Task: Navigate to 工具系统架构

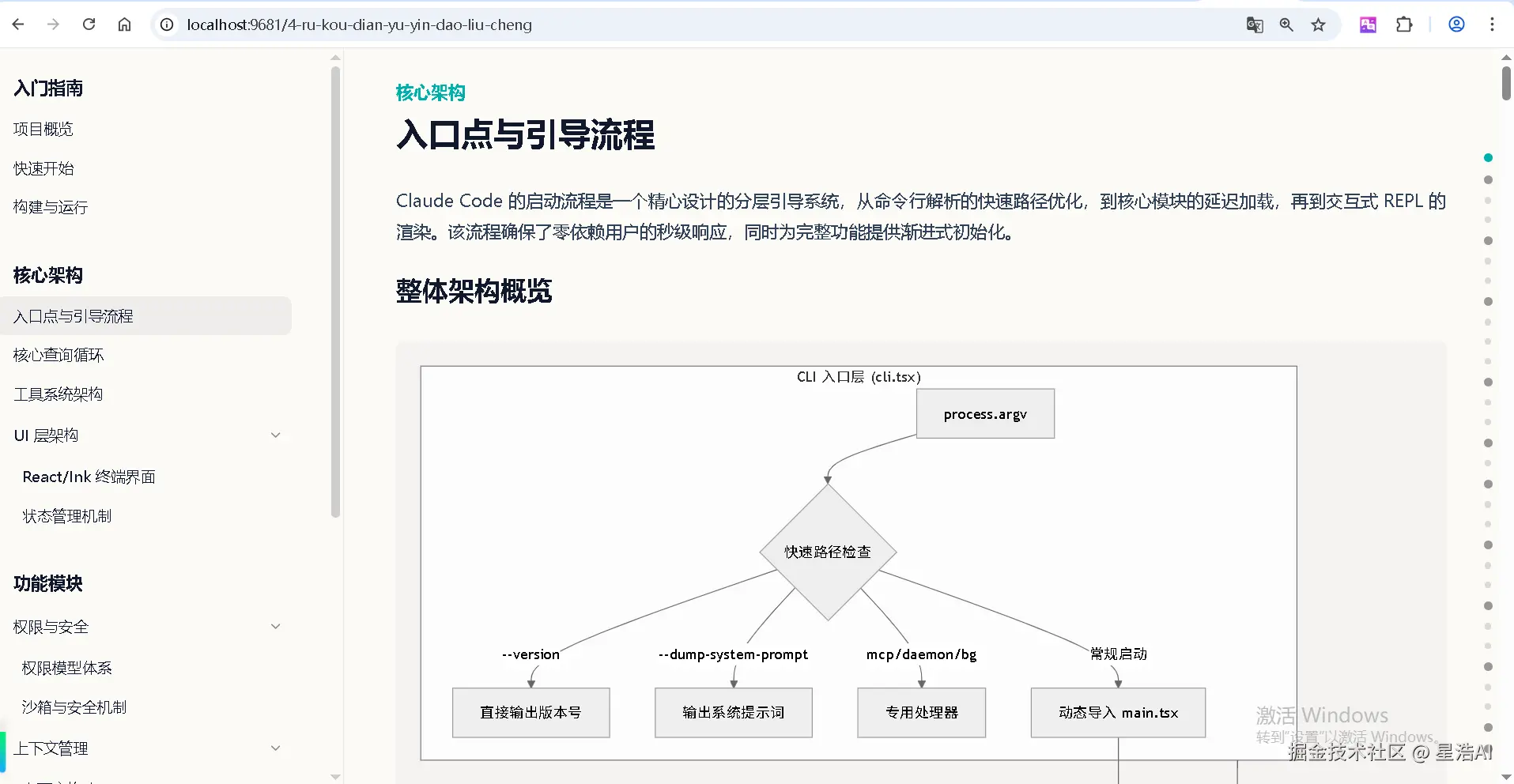Action: pos(59,394)
